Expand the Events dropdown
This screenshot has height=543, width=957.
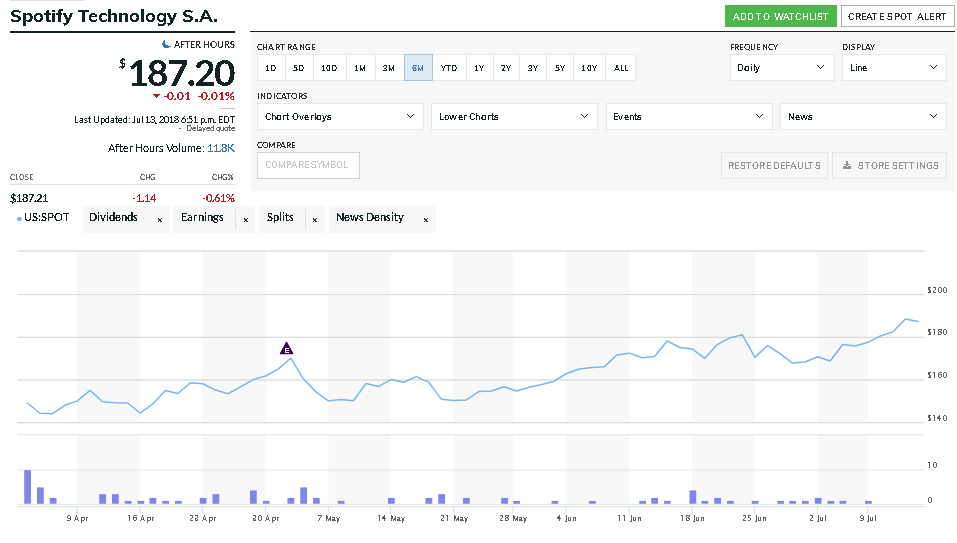click(688, 117)
